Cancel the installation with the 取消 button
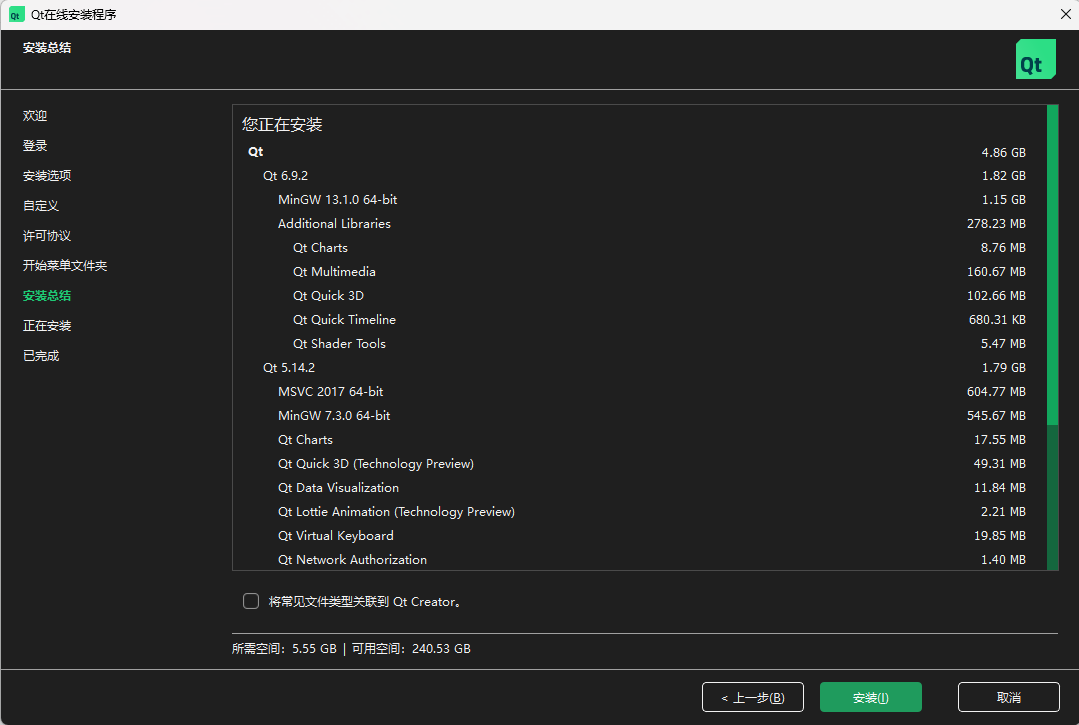Viewport: 1079px width, 725px height. click(x=1009, y=697)
